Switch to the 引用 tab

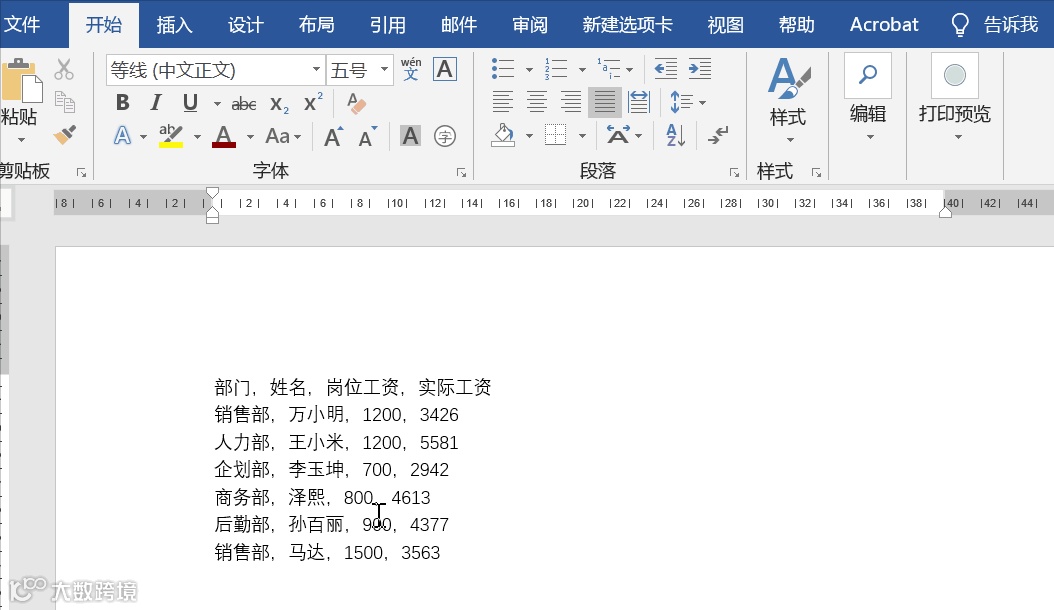pyautogui.click(x=388, y=25)
